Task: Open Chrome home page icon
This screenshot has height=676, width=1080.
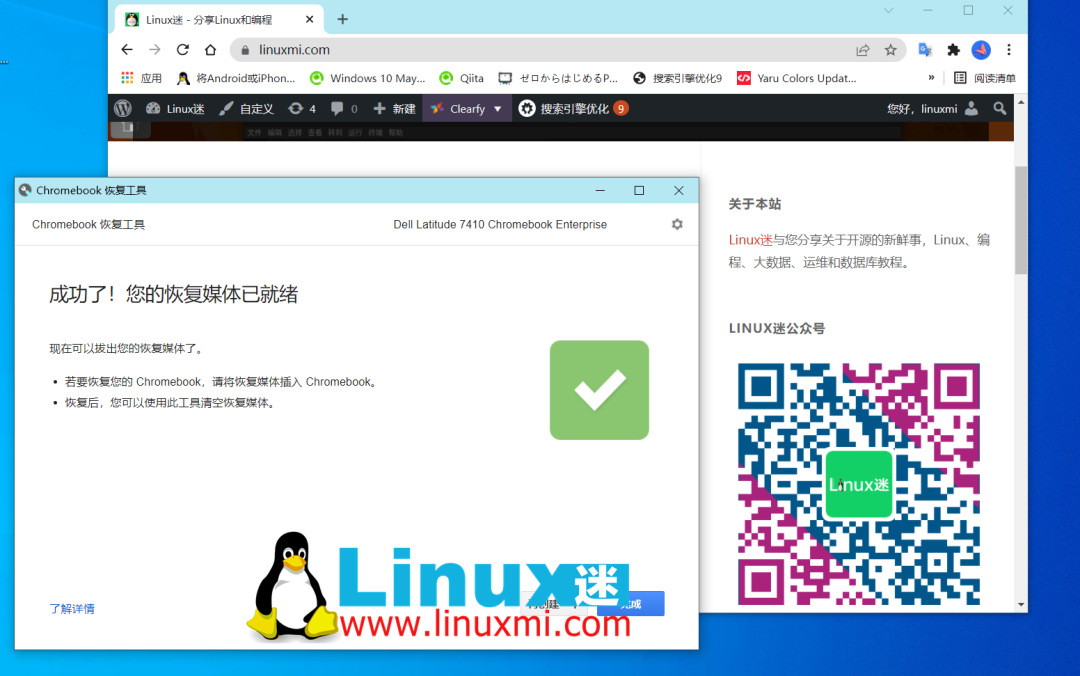Action: (x=211, y=50)
